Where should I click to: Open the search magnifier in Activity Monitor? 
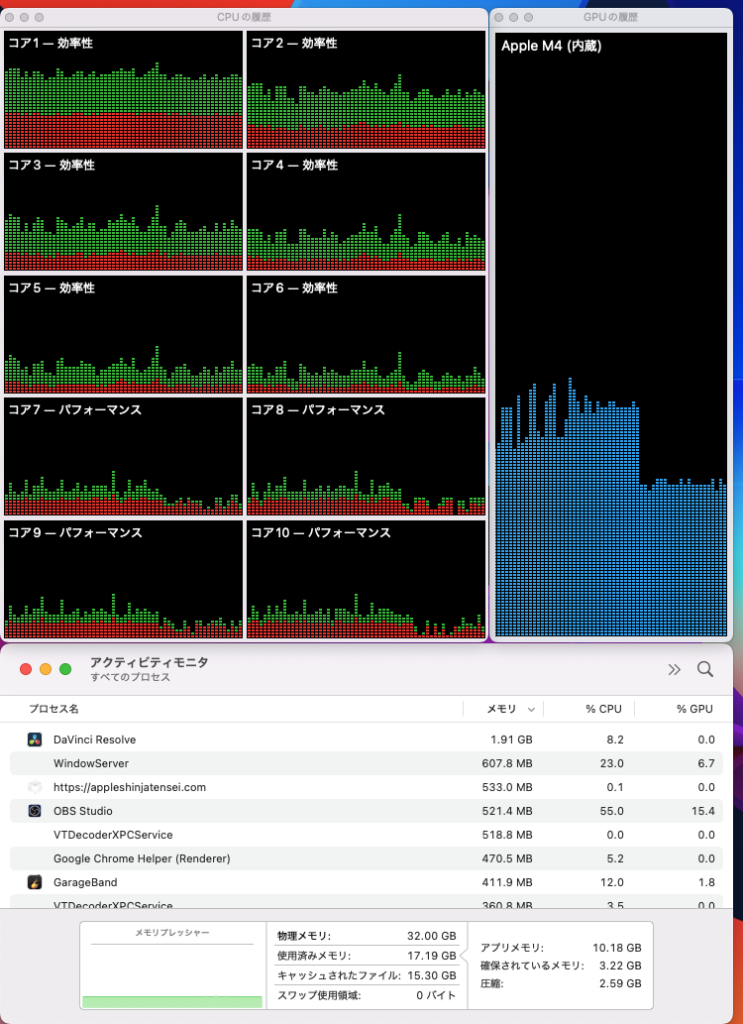click(x=705, y=669)
